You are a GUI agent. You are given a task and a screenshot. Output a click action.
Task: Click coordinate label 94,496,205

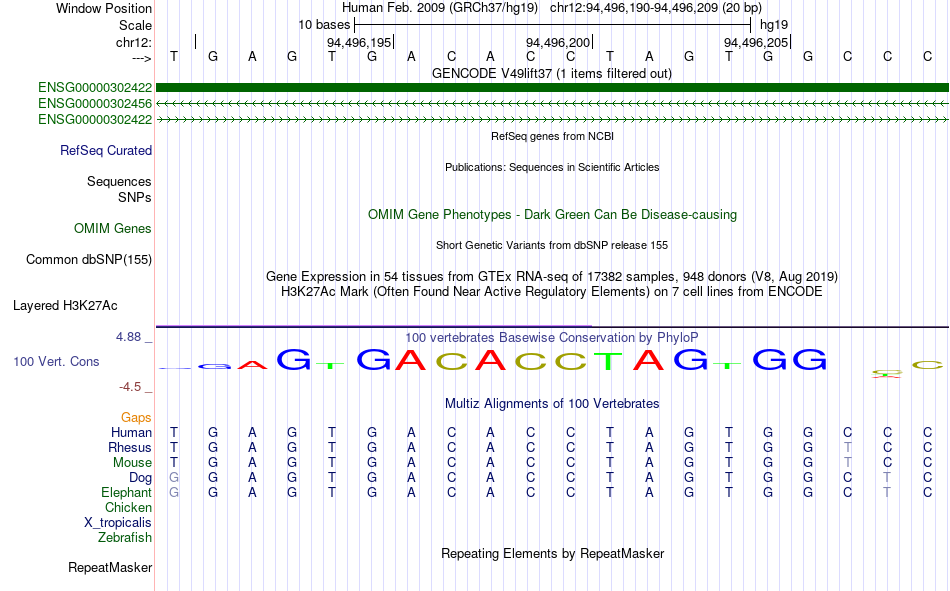pyautogui.click(x=756, y=42)
